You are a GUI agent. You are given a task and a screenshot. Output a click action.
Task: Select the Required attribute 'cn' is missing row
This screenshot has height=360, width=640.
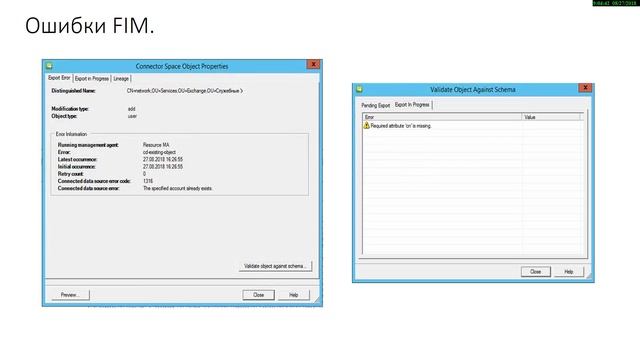pos(472,126)
